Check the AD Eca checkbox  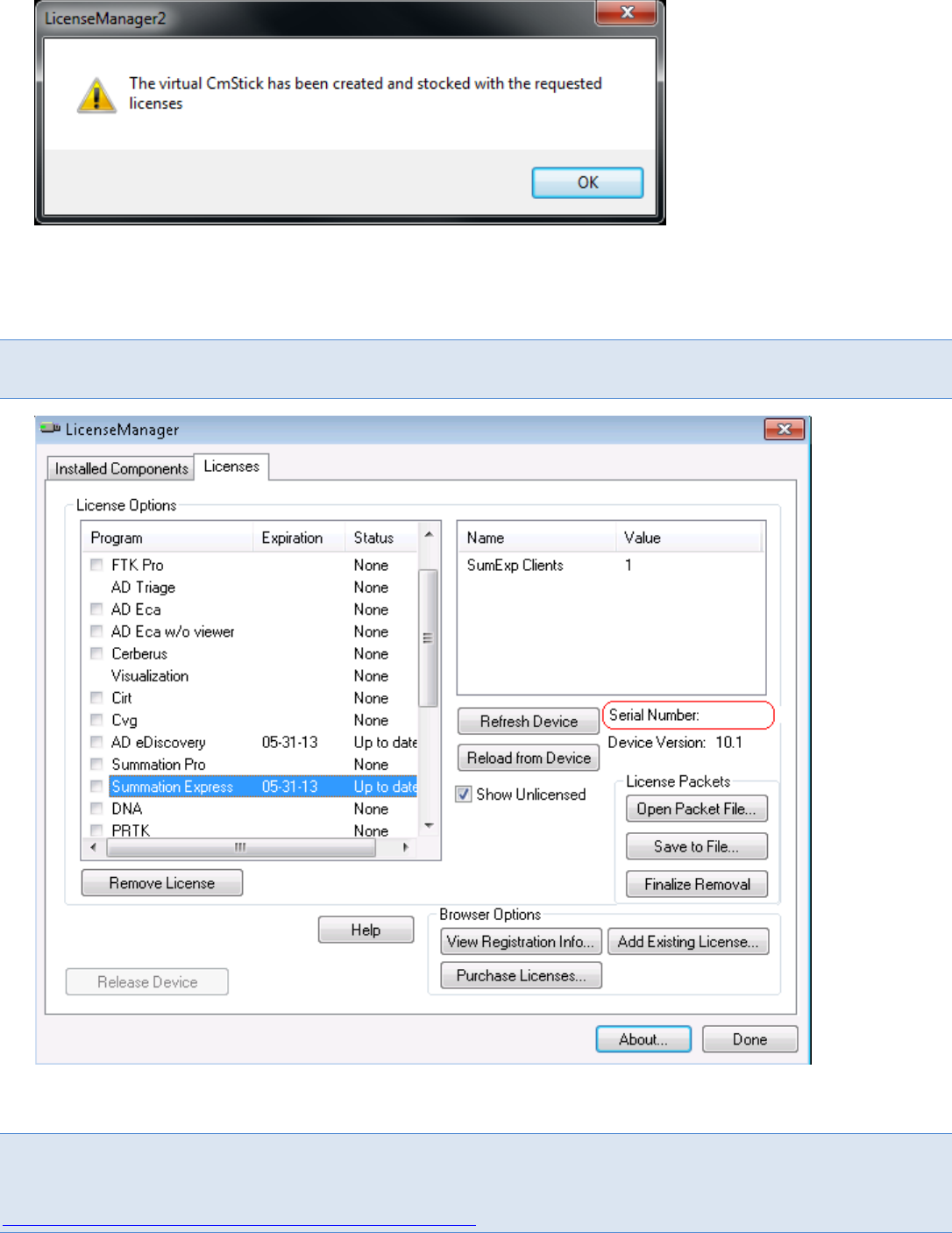96,609
